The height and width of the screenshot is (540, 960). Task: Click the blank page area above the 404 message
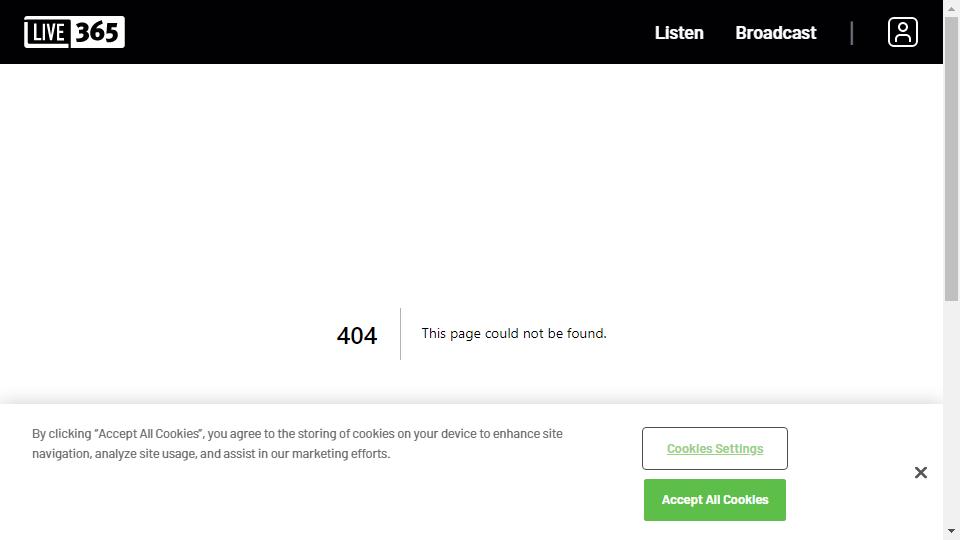pos(470,180)
